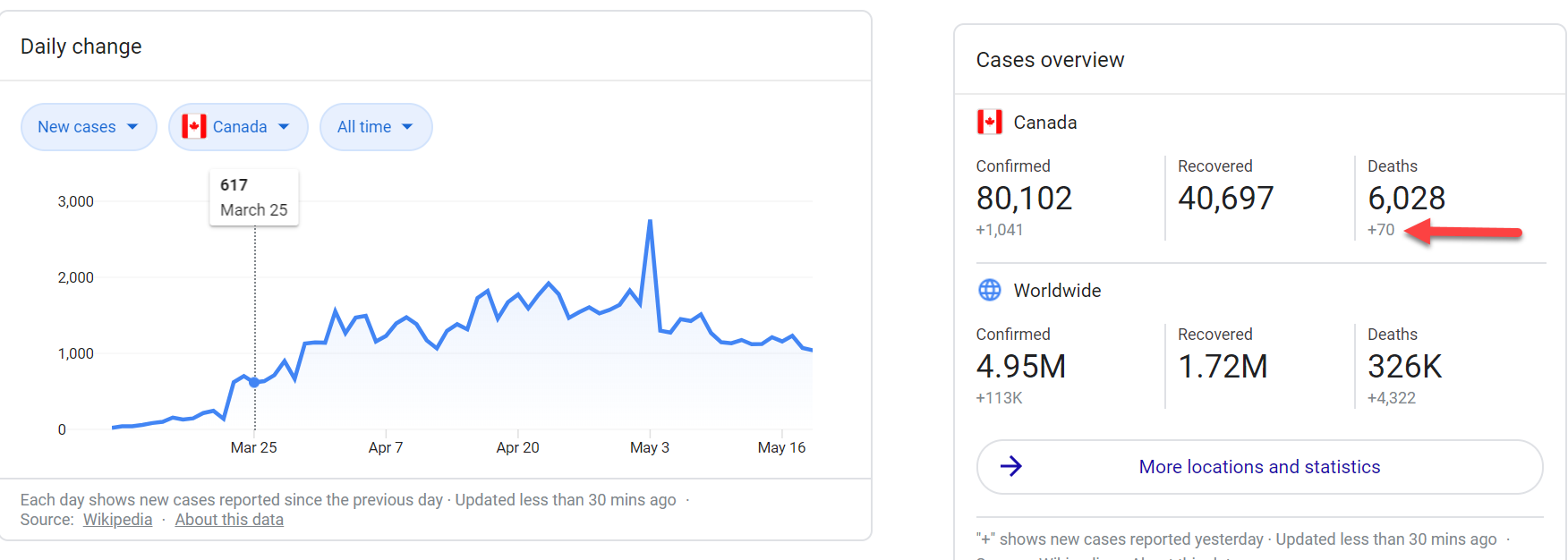Image resolution: width=1568 pixels, height=560 pixels.
Task: Click Canada confirmed count 80,102
Action: (x=1024, y=198)
